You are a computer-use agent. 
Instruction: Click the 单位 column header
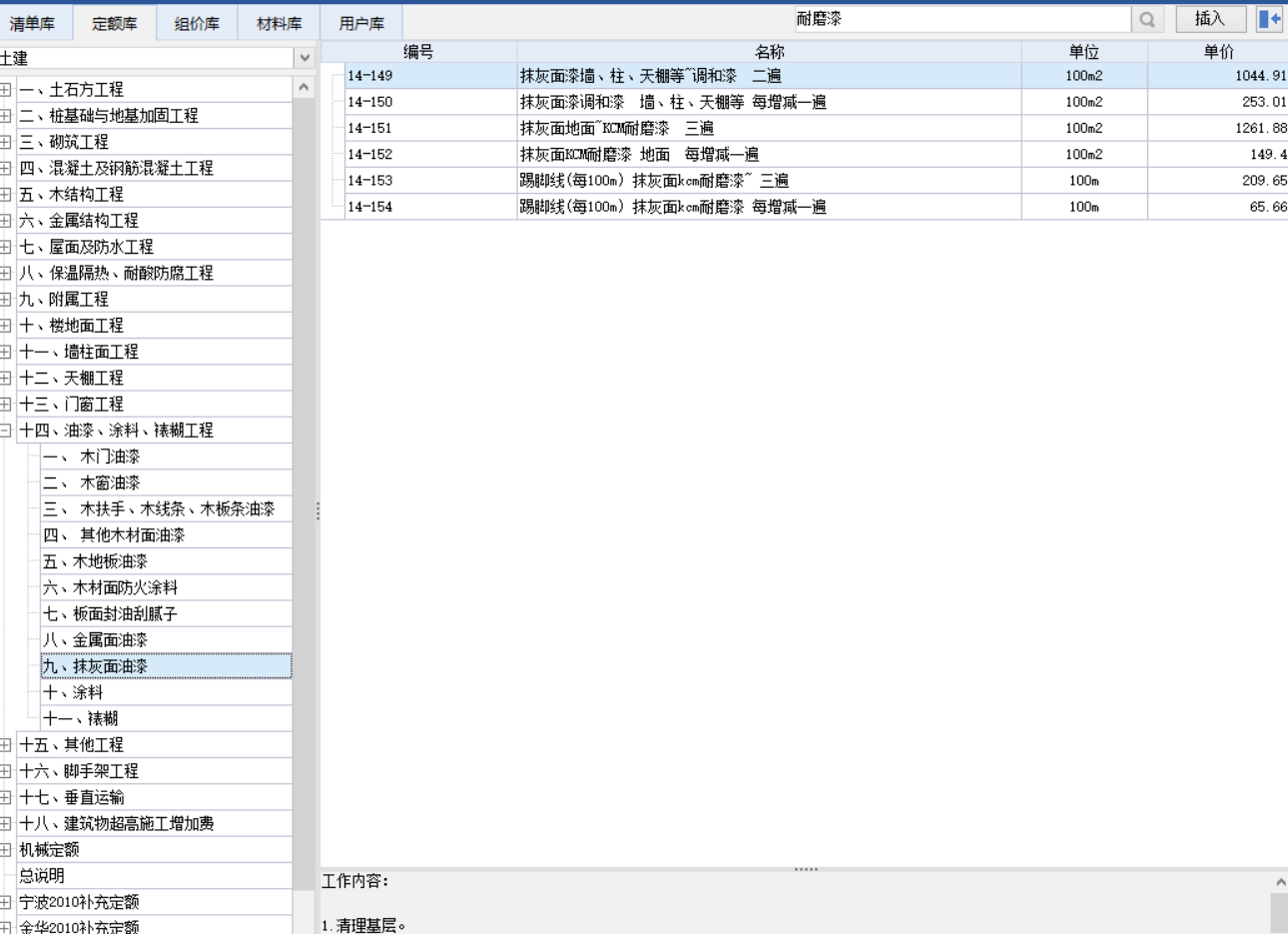pyautogui.click(x=1084, y=52)
